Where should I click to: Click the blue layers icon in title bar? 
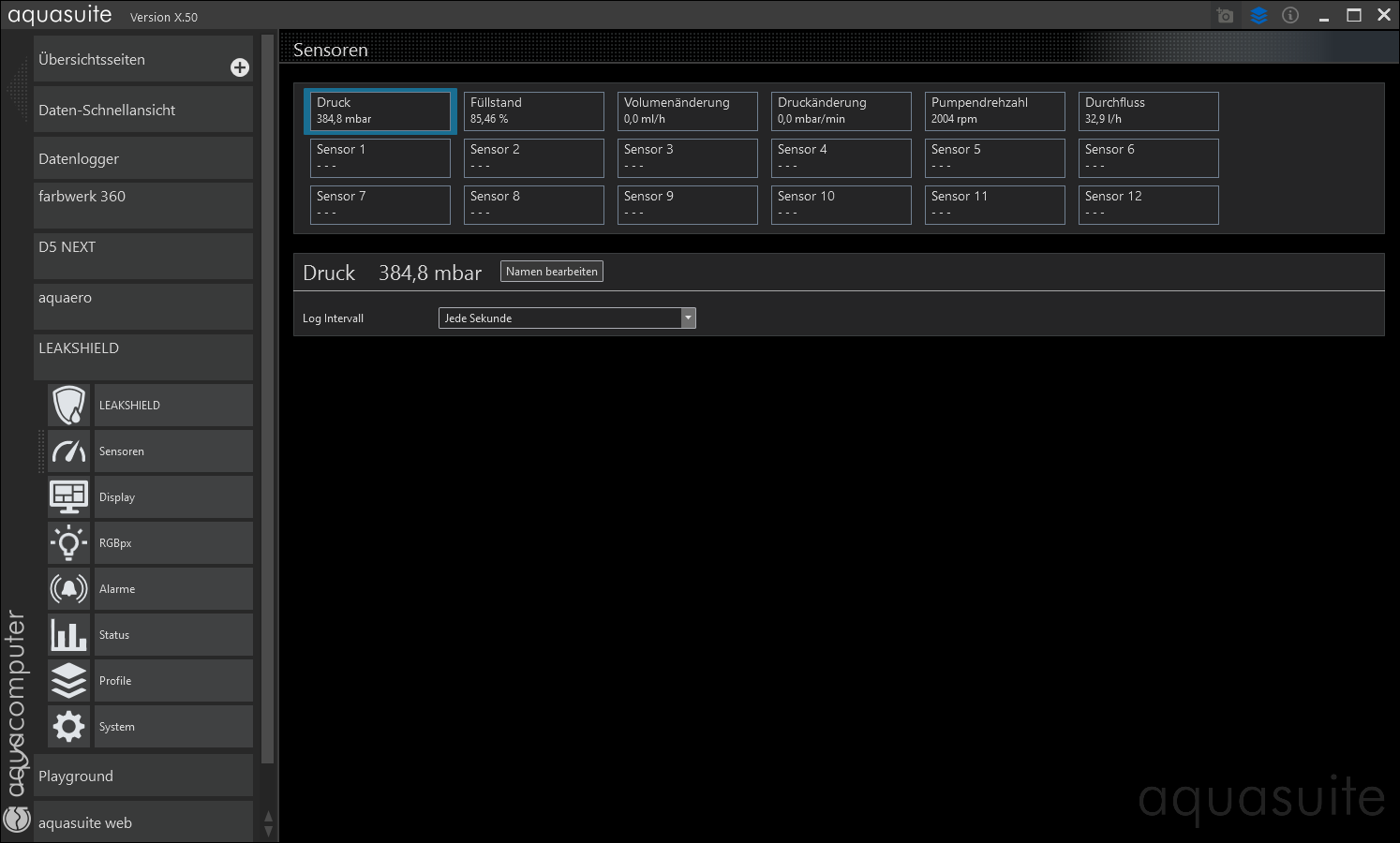pos(1259,15)
